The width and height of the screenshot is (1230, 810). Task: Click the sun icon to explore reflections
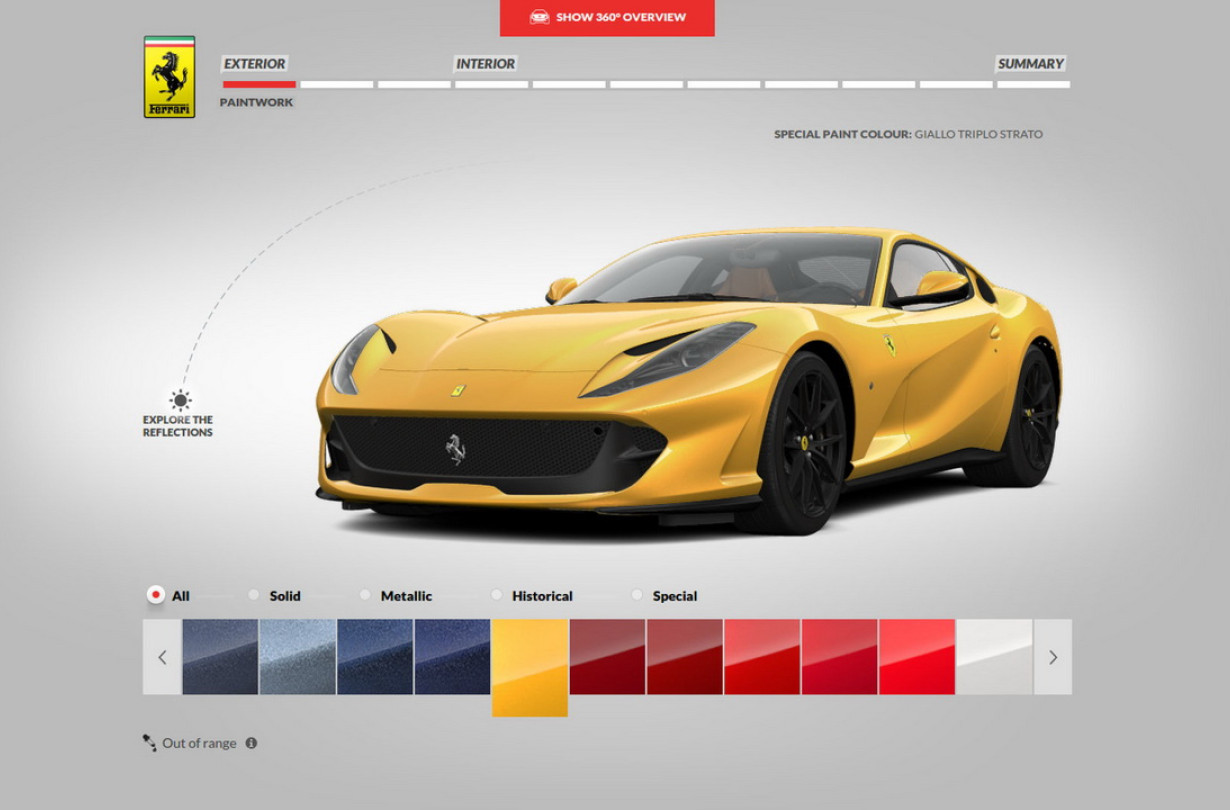(180, 401)
